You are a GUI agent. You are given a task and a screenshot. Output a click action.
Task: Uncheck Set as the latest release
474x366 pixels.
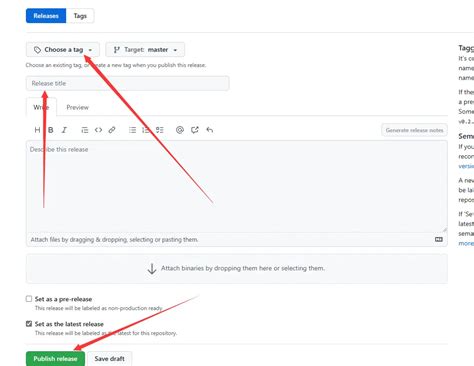pos(29,324)
